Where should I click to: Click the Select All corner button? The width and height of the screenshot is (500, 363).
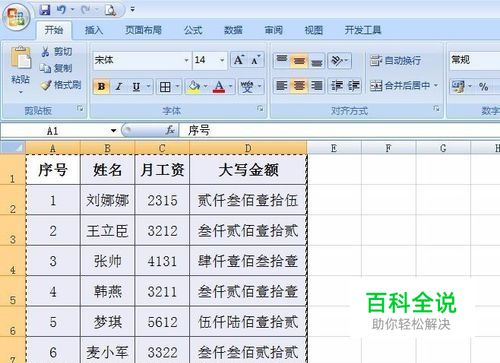tap(13, 148)
